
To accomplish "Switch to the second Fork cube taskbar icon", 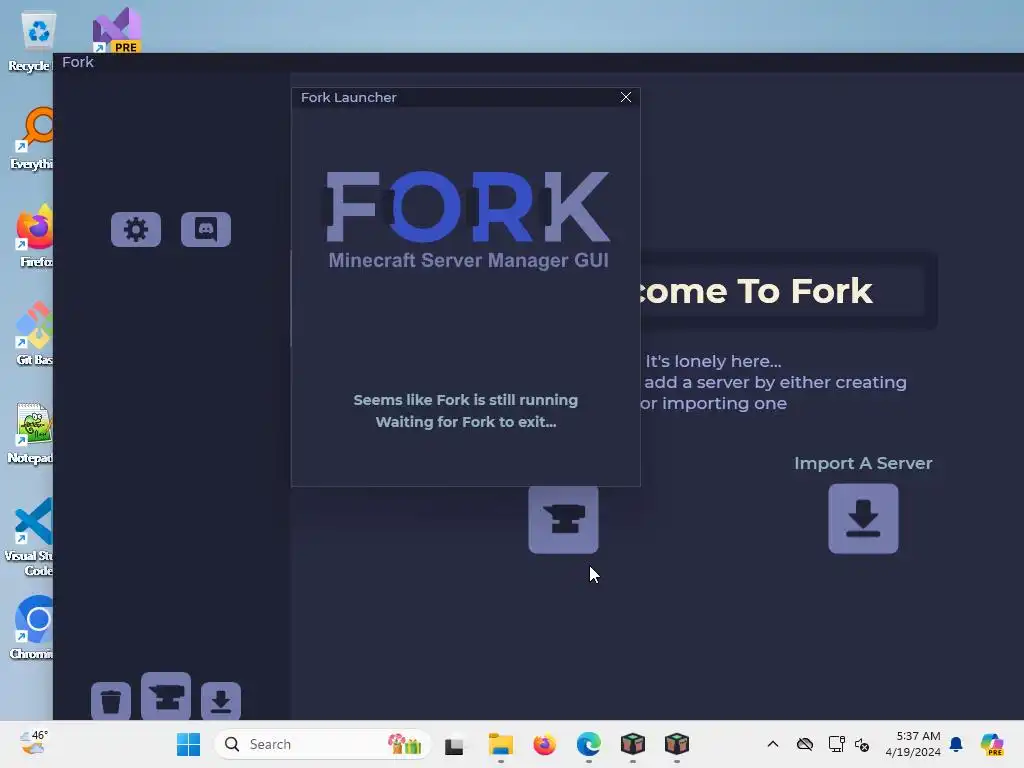I will [677, 744].
